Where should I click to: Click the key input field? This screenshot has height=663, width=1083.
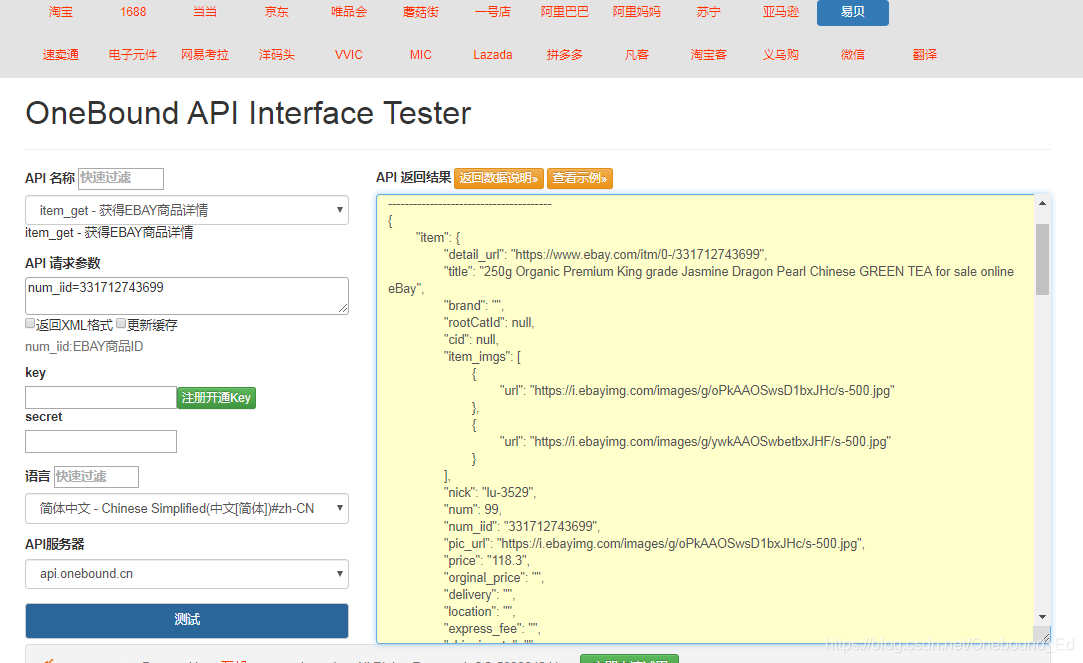[x=101, y=397]
